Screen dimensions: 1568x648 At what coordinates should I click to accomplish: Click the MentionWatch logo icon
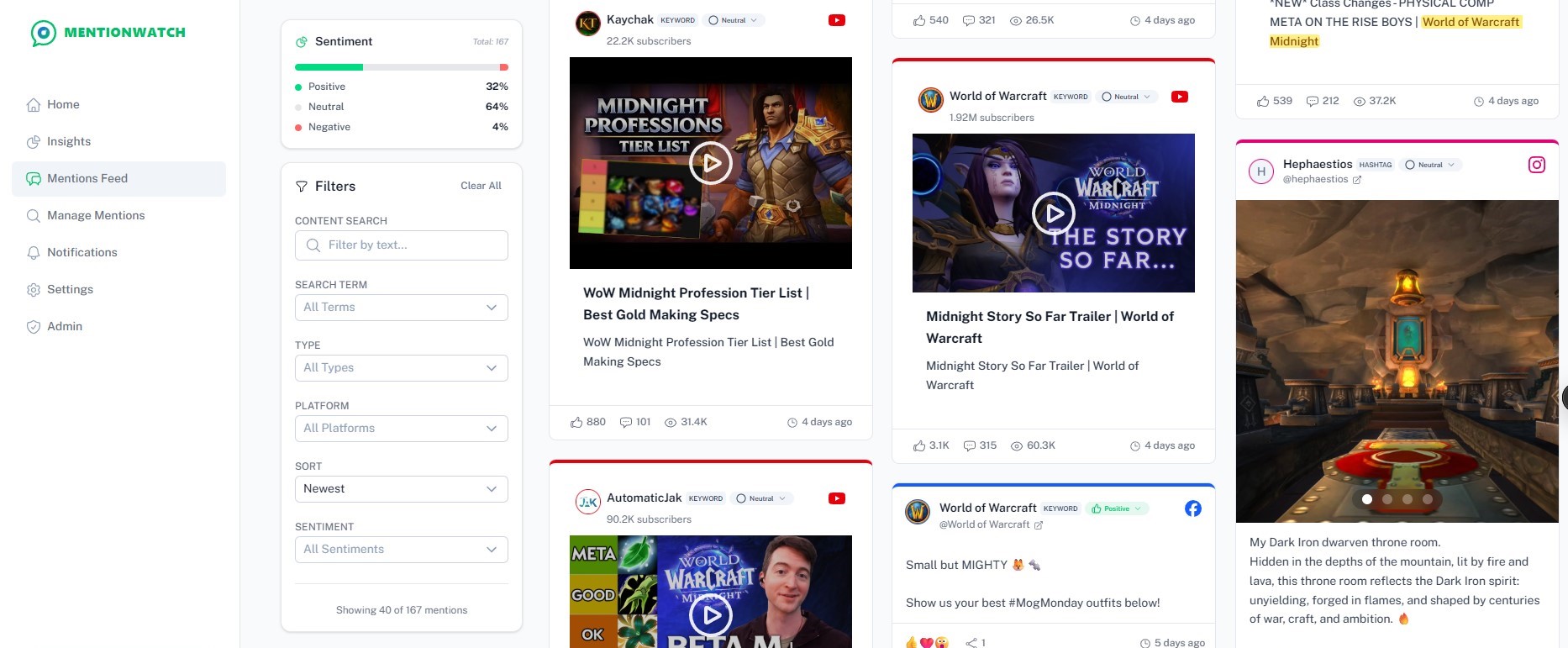pos(43,33)
